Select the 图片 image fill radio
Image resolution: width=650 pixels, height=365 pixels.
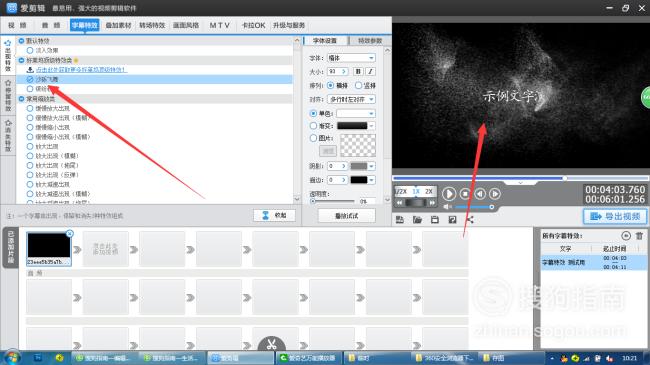[313, 138]
